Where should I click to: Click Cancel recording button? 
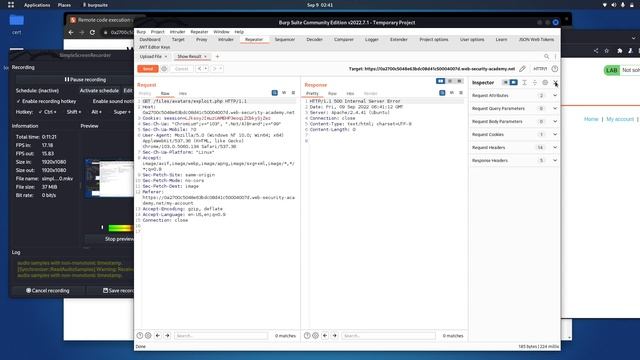pyautogui.click(x=48, y=291)
